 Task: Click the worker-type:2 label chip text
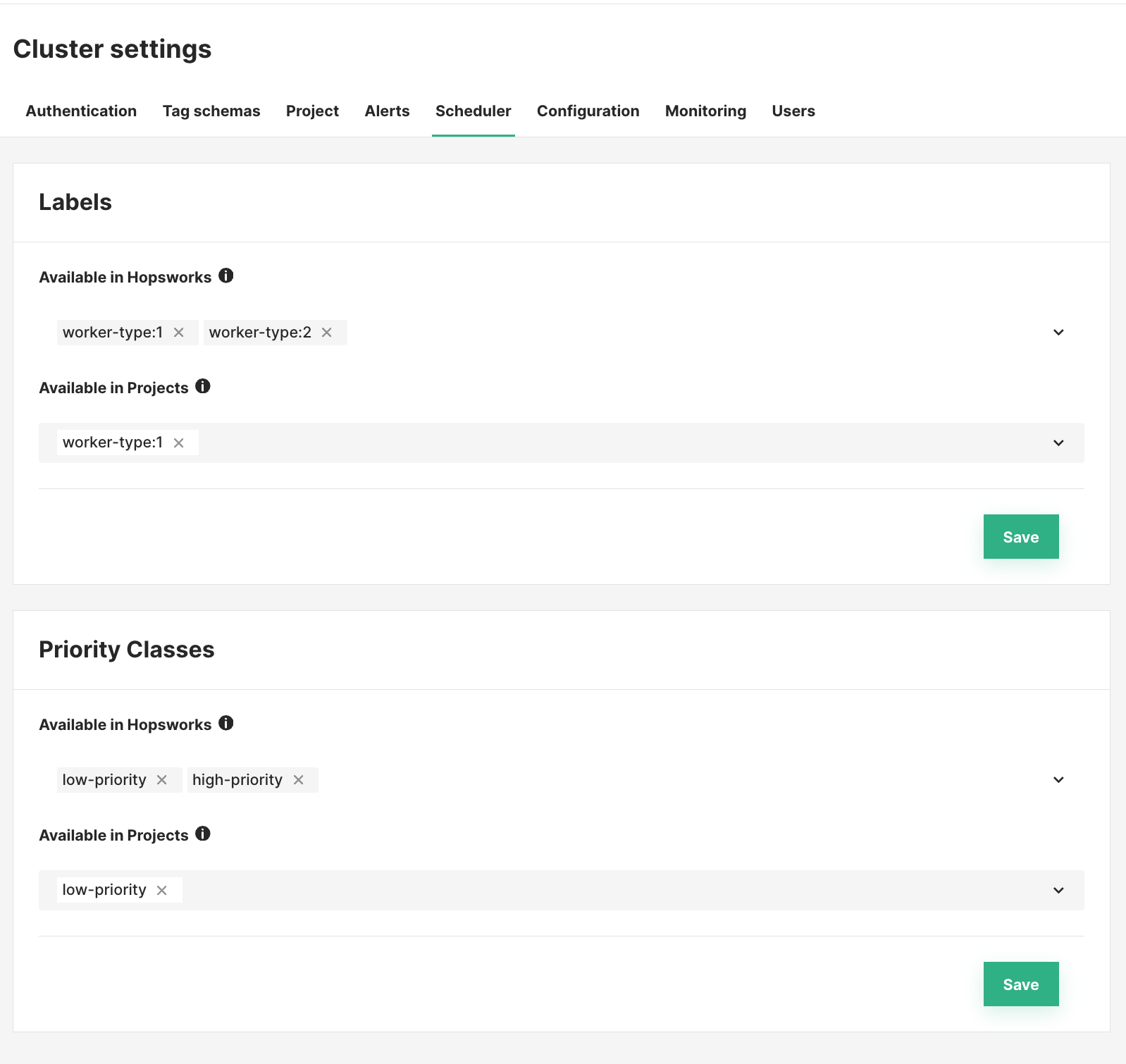(260, 333)
